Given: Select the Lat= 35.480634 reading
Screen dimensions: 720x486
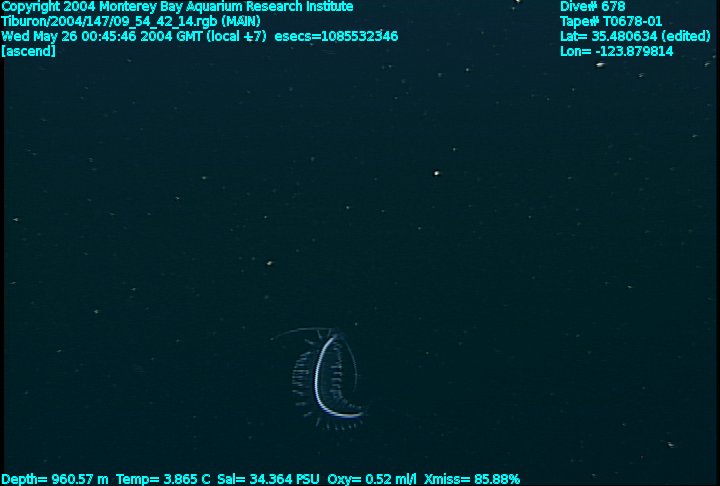Looking at the screenshot, I should [x=606, y=36].
